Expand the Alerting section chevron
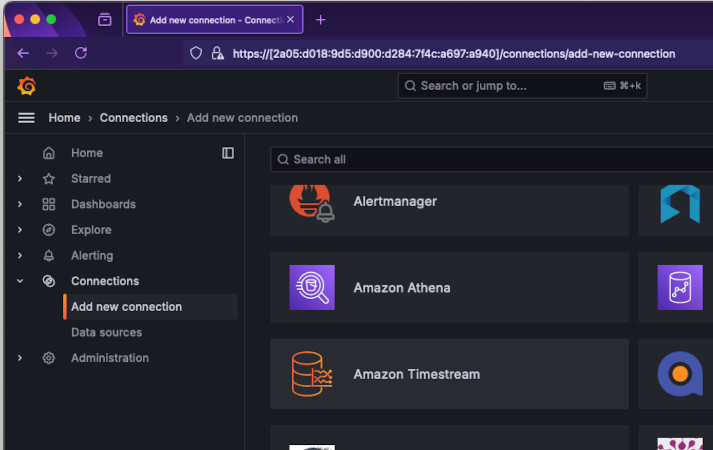 tap(20, 255)
